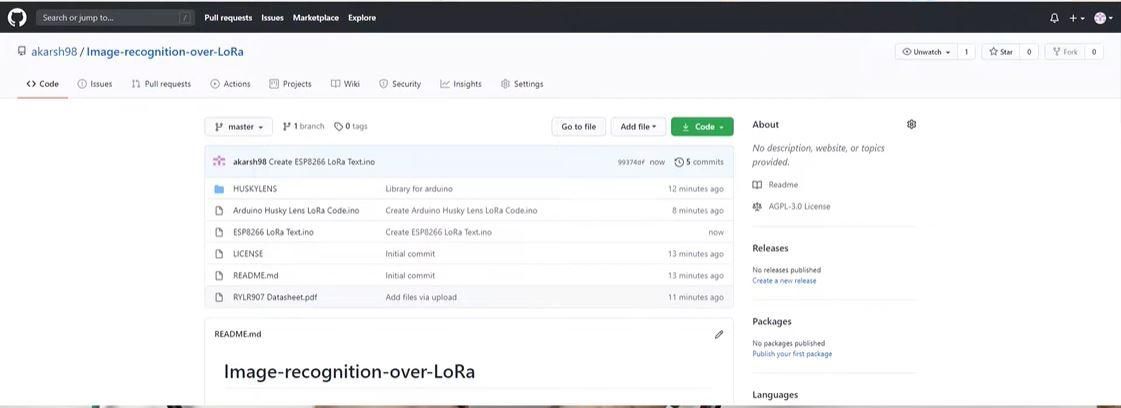Viewport: 1121px width, 408px height.
Task: Click the AGPL-3.0 License scale icon
Action: (x=757, y=207)
